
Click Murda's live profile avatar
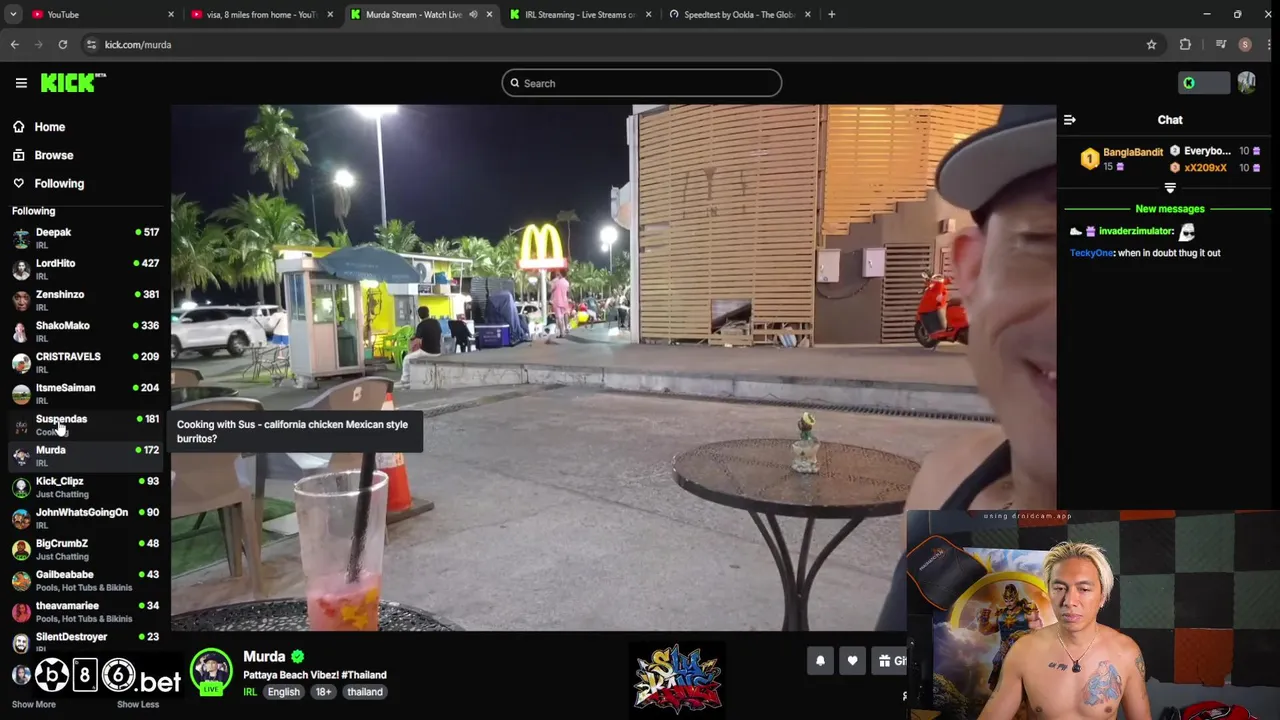[x=211, y=672]
